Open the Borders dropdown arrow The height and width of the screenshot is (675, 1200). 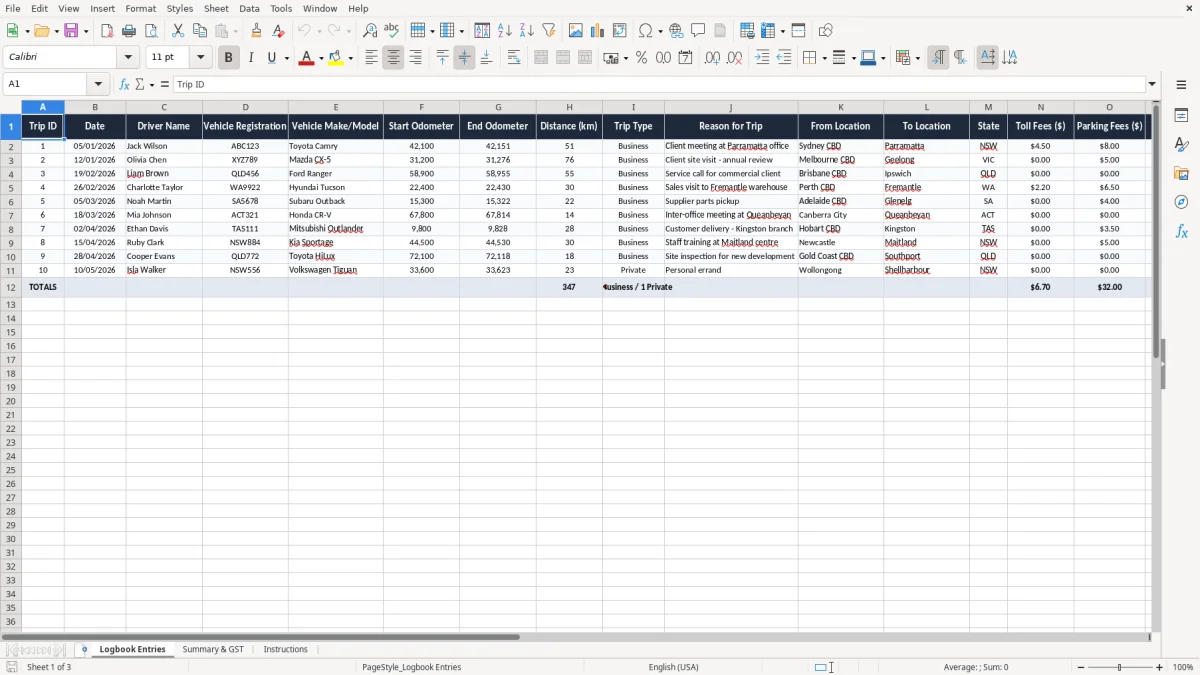pyautogui.click(x=824, y=58)
